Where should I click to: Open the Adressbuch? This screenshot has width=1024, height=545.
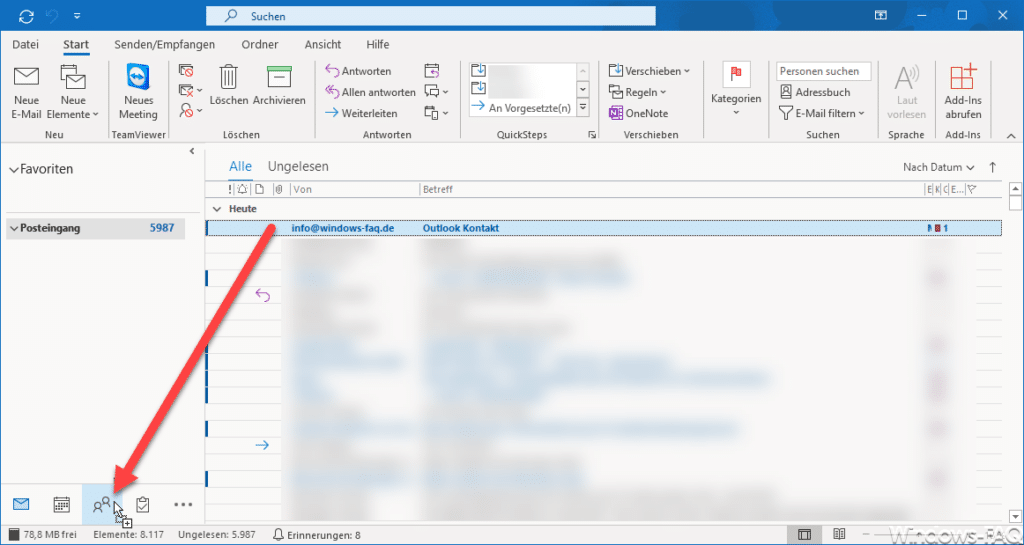coord(815,92)
